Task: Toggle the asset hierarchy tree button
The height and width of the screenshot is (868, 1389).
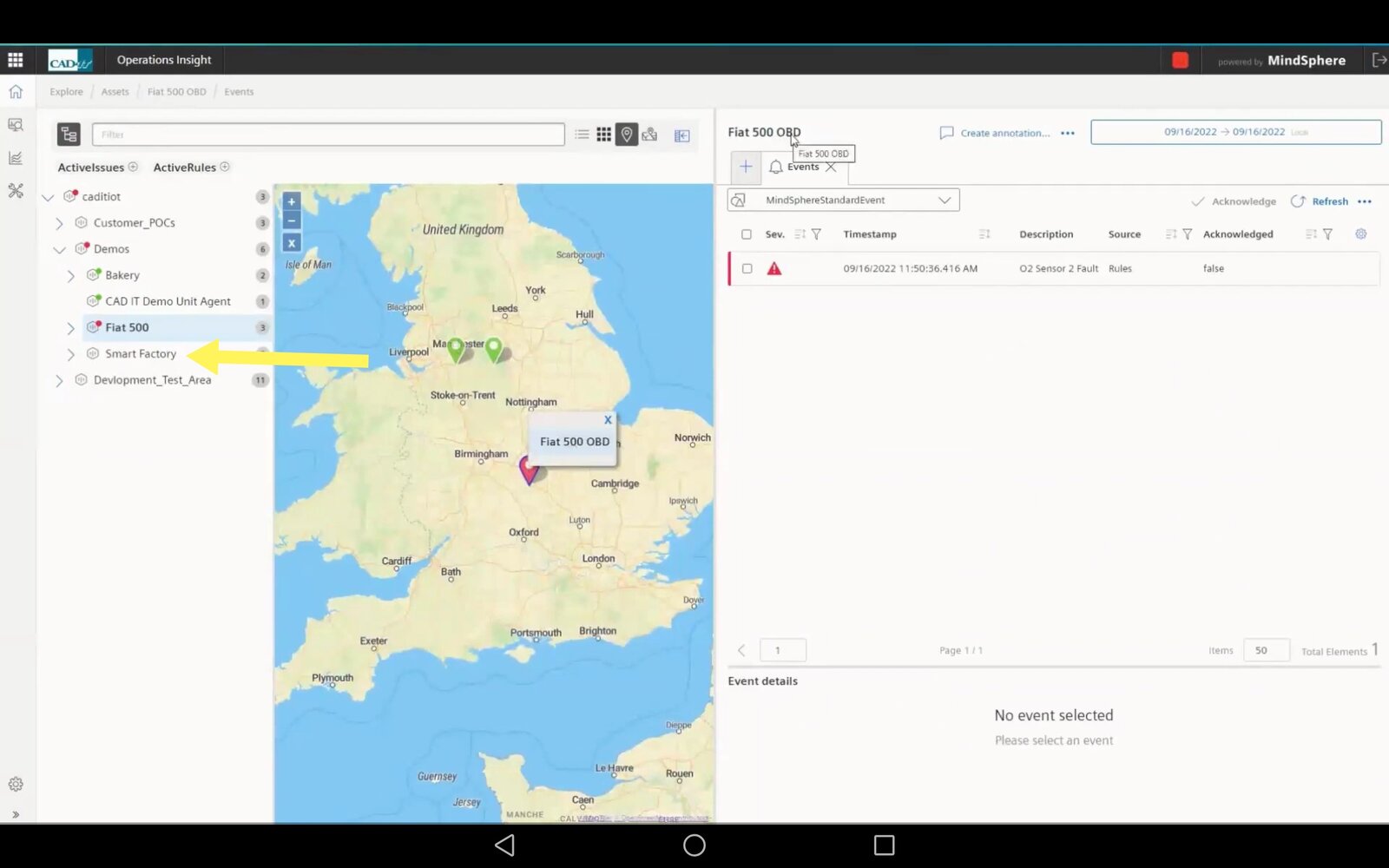Action: 69,135
